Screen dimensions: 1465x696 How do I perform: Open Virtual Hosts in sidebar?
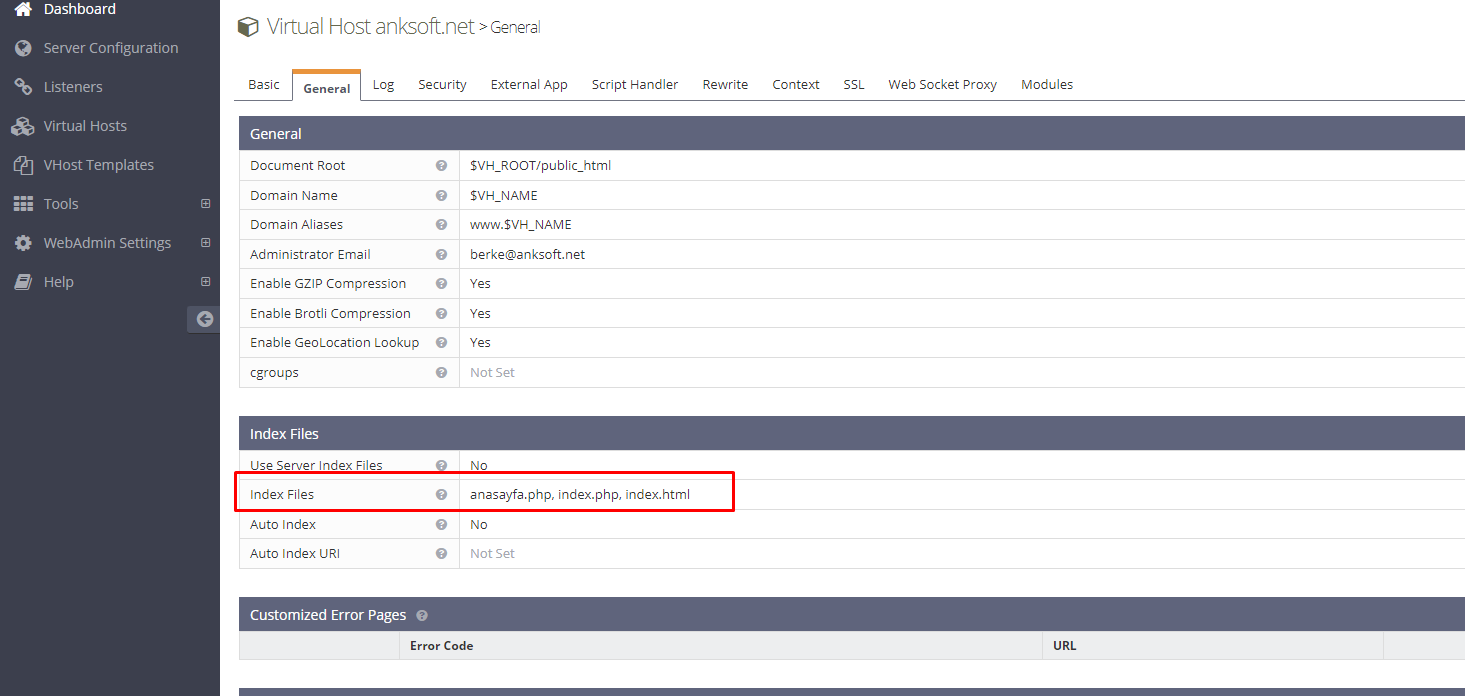(x=85, y=126)
